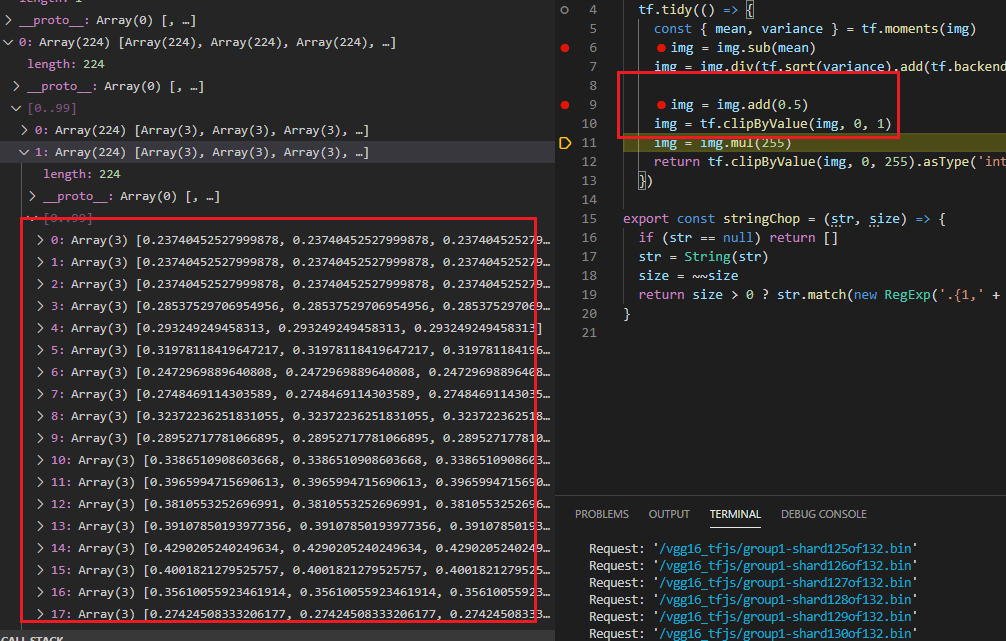The image size is (1006, 641).
Task: Expand 17: Array(3) 0.2742 row
Action: [40, 614]
